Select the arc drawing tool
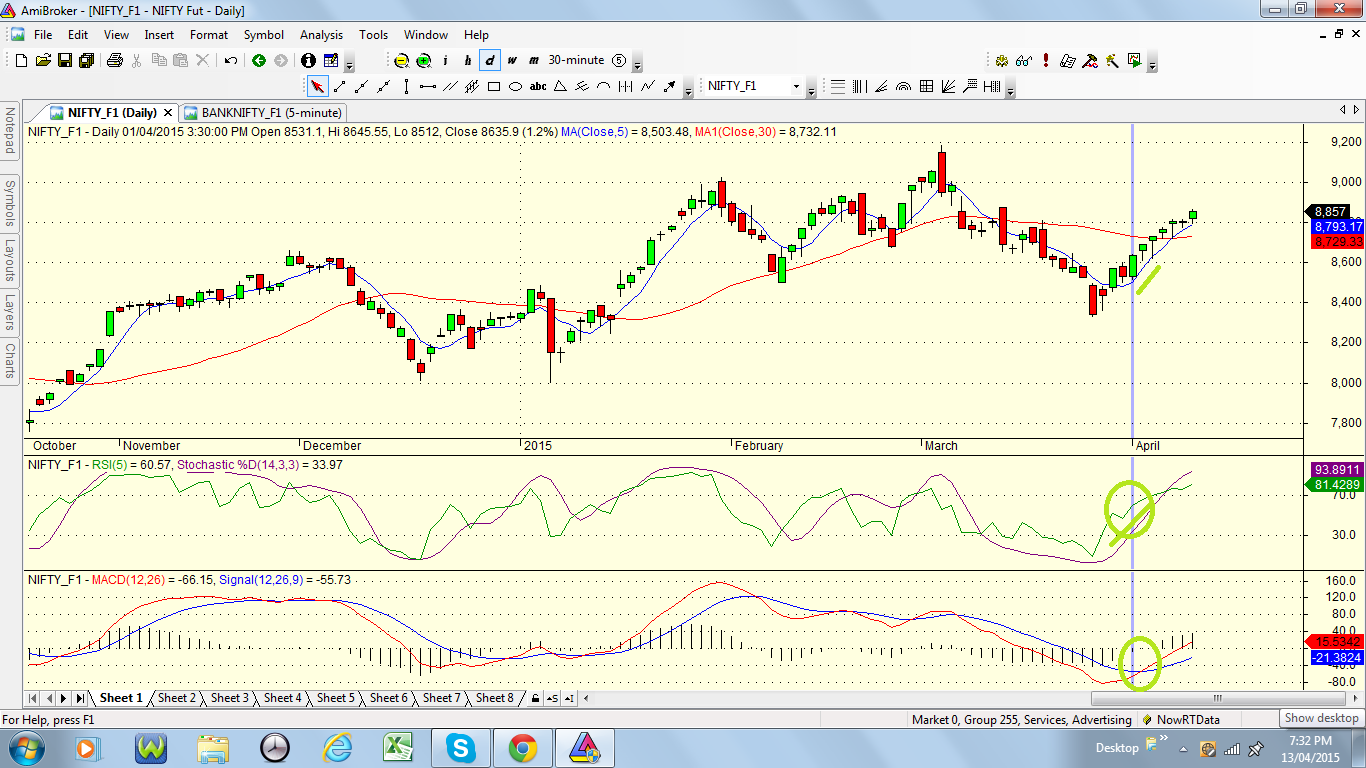The image size is (1366, 768). (x=604, y=86)
